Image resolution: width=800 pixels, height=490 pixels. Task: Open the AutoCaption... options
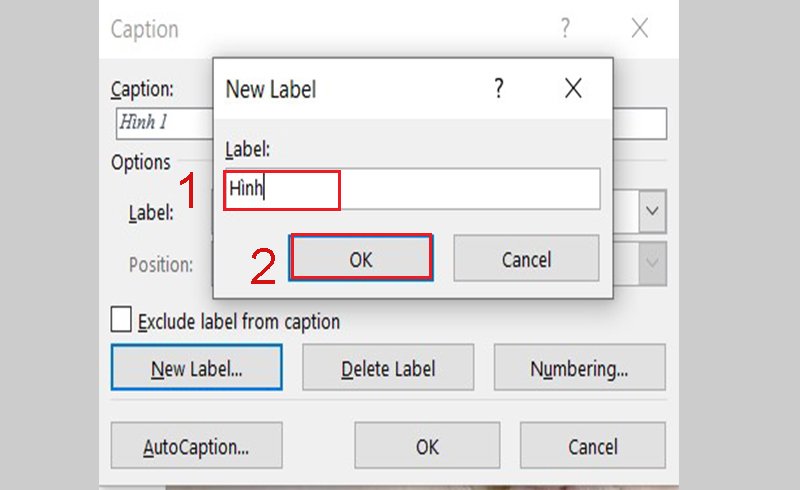196,445
